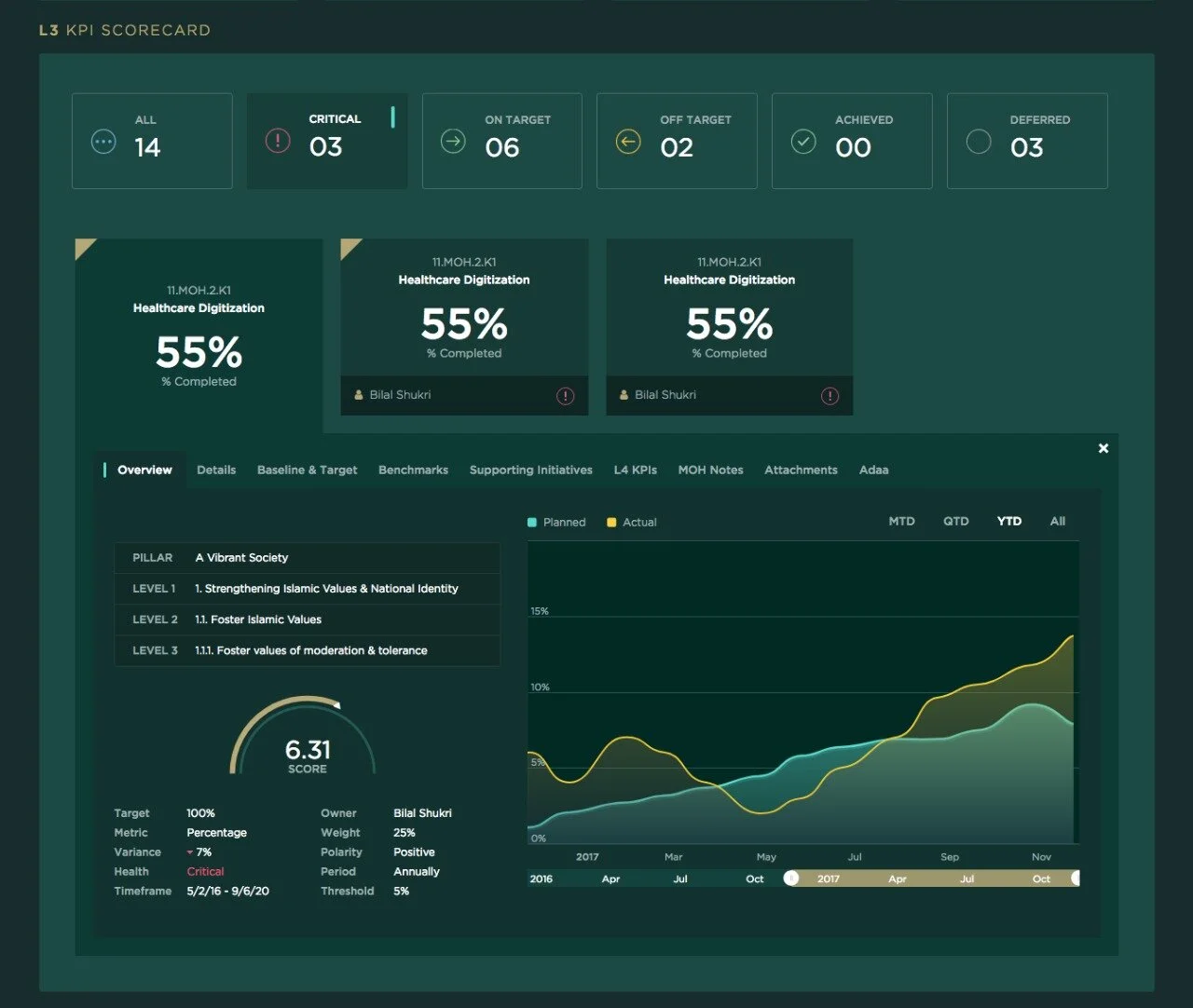This screenshot has height=1008, width=1193.
Task: Select All chart range
Action: click(x=1058, y=522)
